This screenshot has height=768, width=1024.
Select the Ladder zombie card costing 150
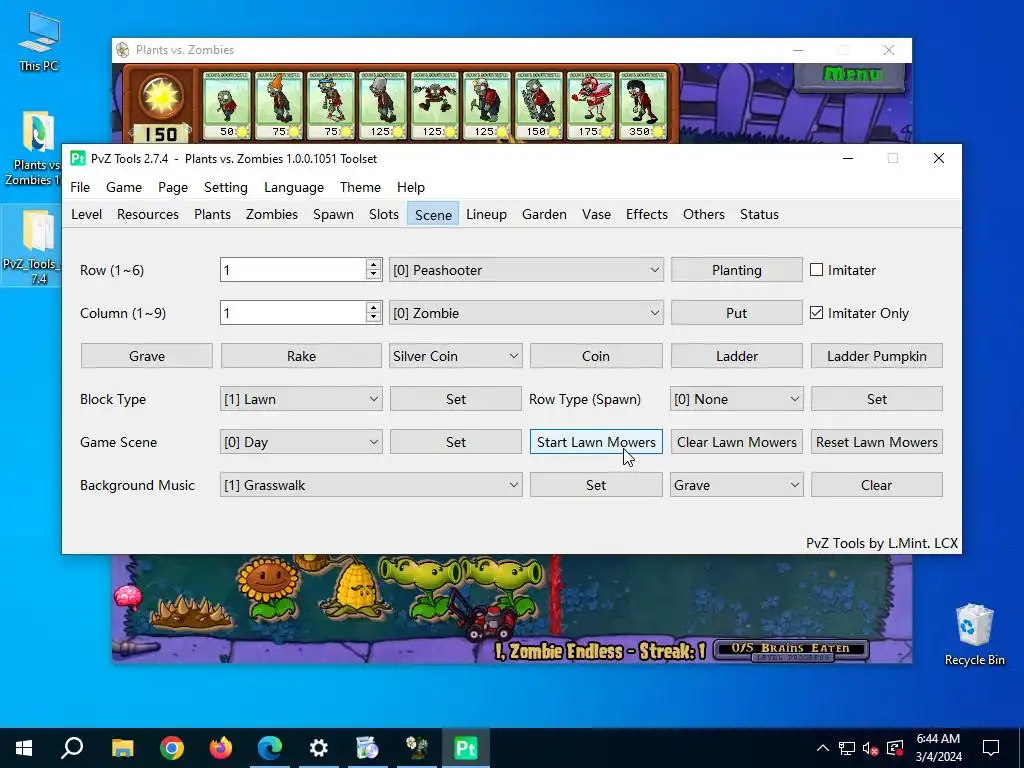539,105
